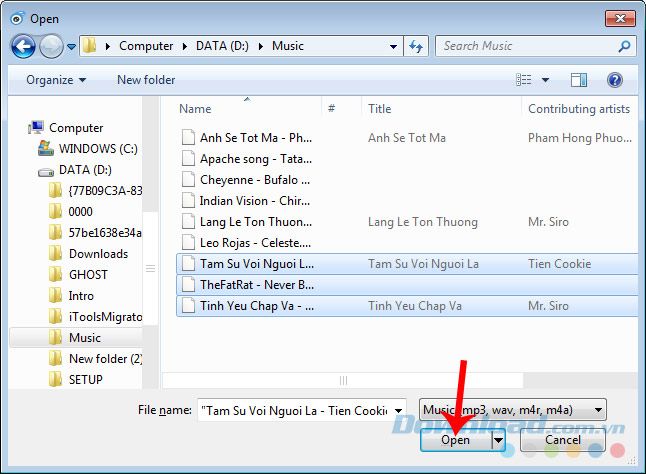Click the Forward navigation arrow
Viewport: 646px width, 474px height.
51,46
